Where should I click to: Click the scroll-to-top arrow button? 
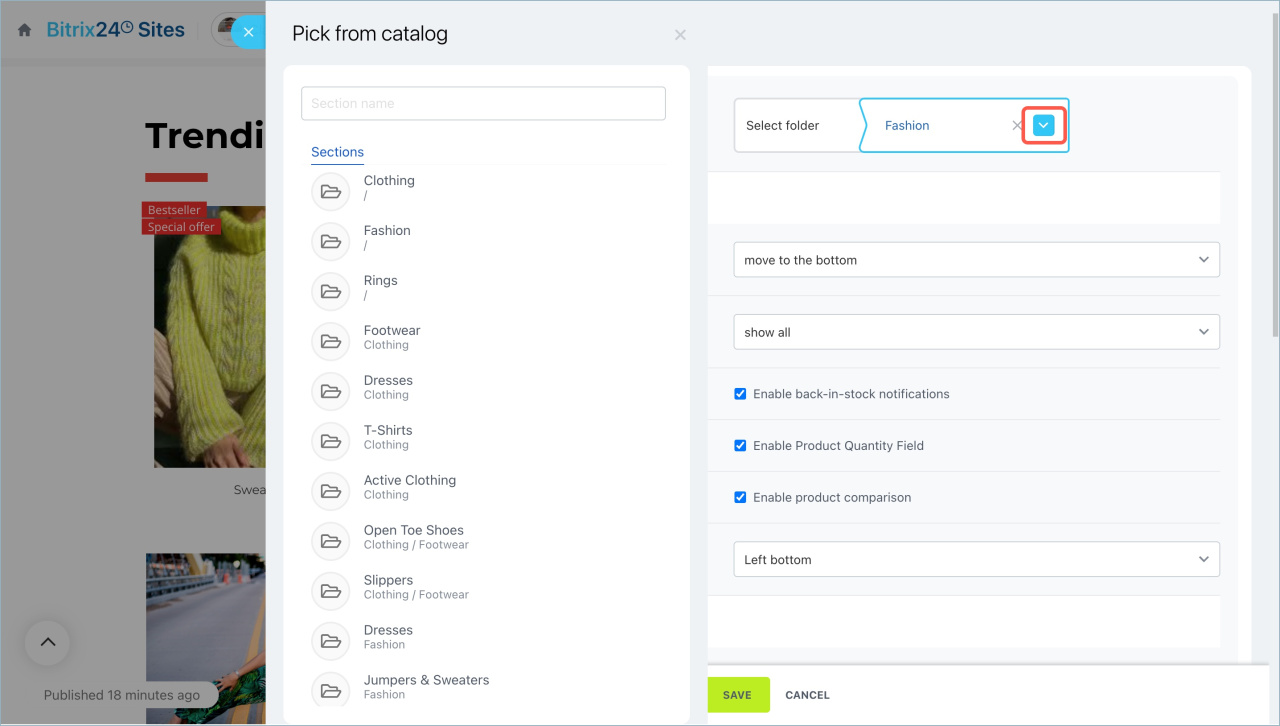point(47,643)
